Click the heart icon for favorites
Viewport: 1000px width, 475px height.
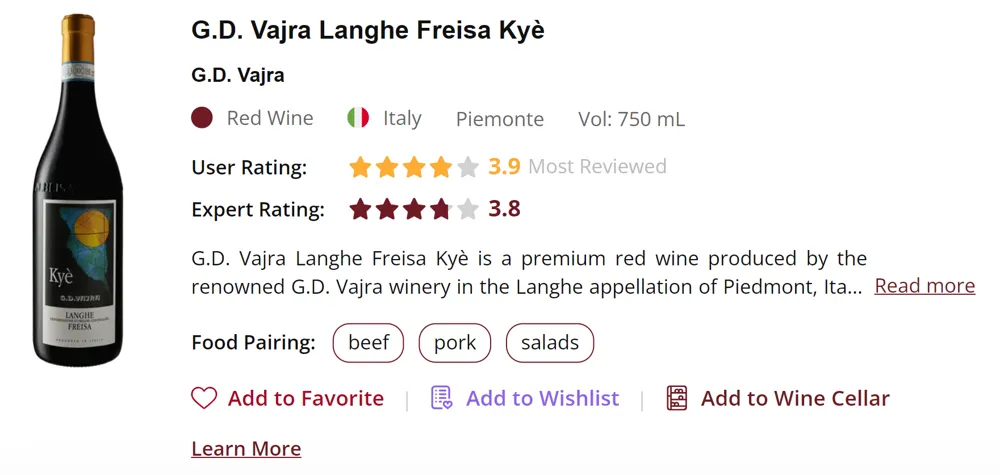[204, 398]
